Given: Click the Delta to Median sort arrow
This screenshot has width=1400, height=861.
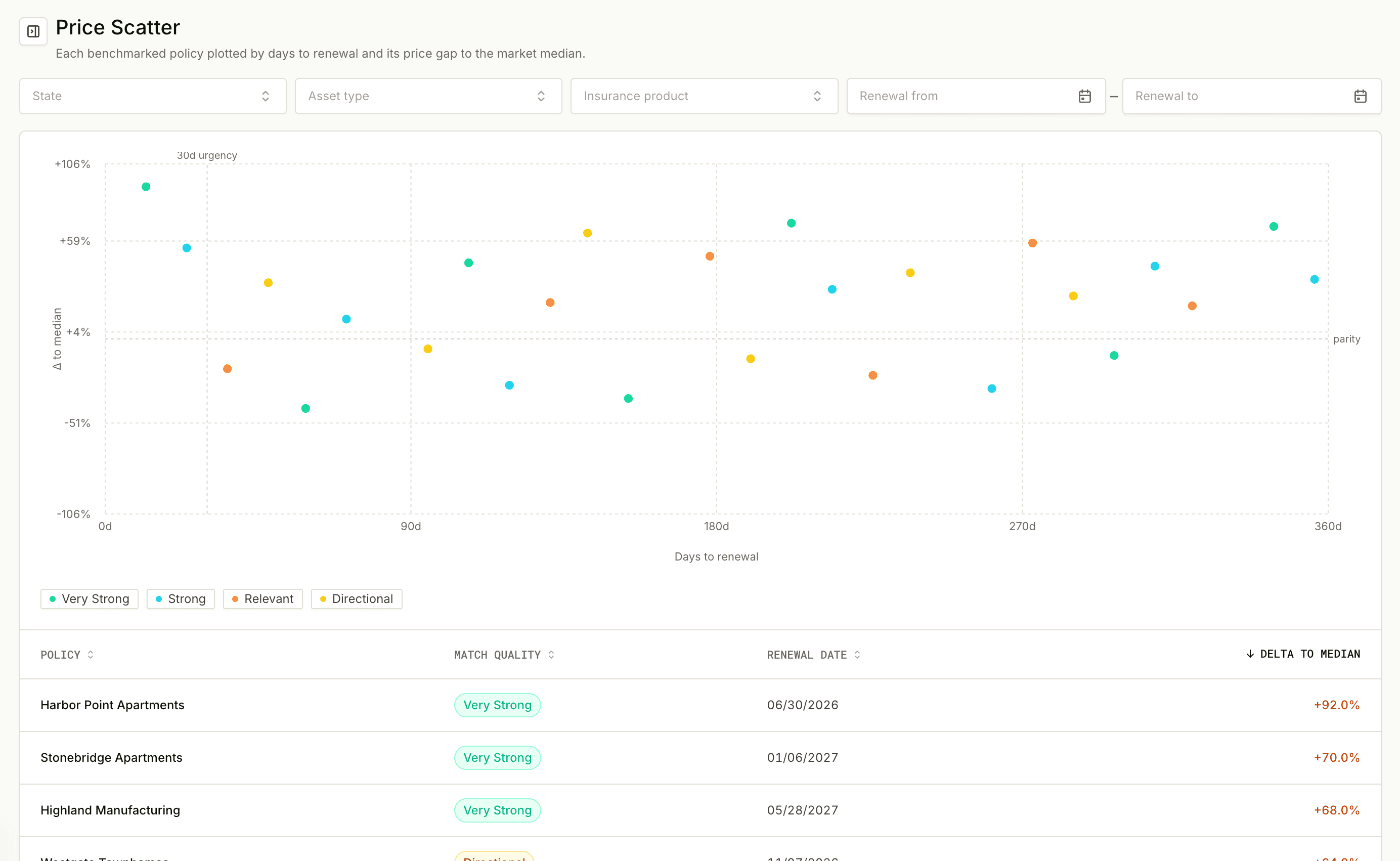Looking at the screenshot, I should pyautogui.click(x=1250, y=654).
